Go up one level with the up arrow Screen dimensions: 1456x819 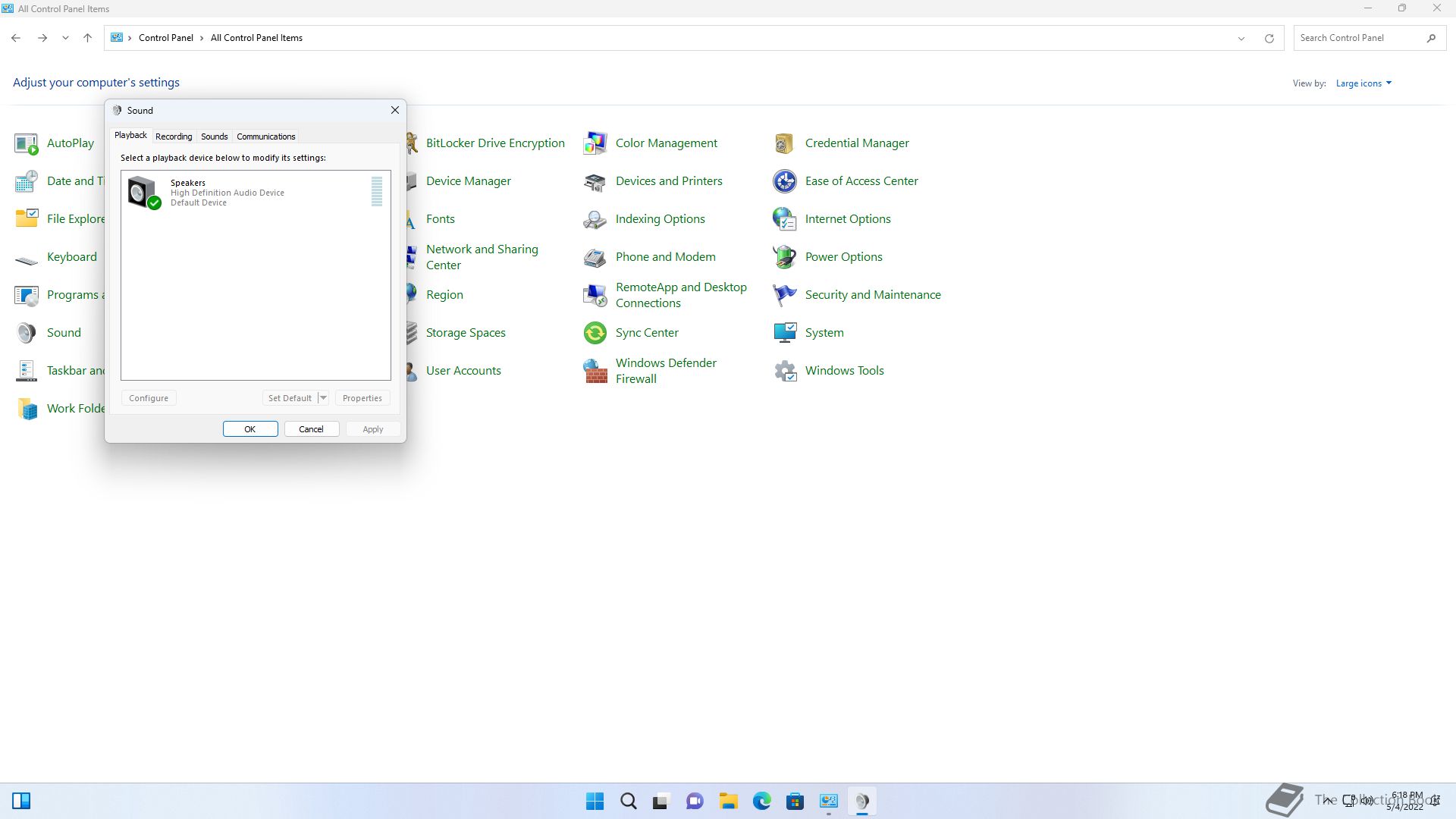(87, 38)
